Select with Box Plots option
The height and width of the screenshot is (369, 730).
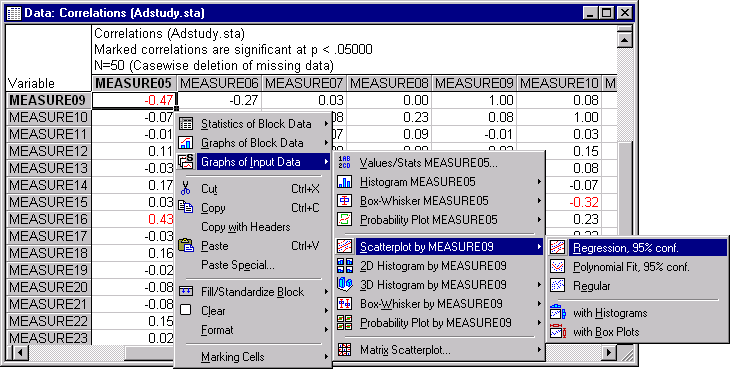point(636,332)
